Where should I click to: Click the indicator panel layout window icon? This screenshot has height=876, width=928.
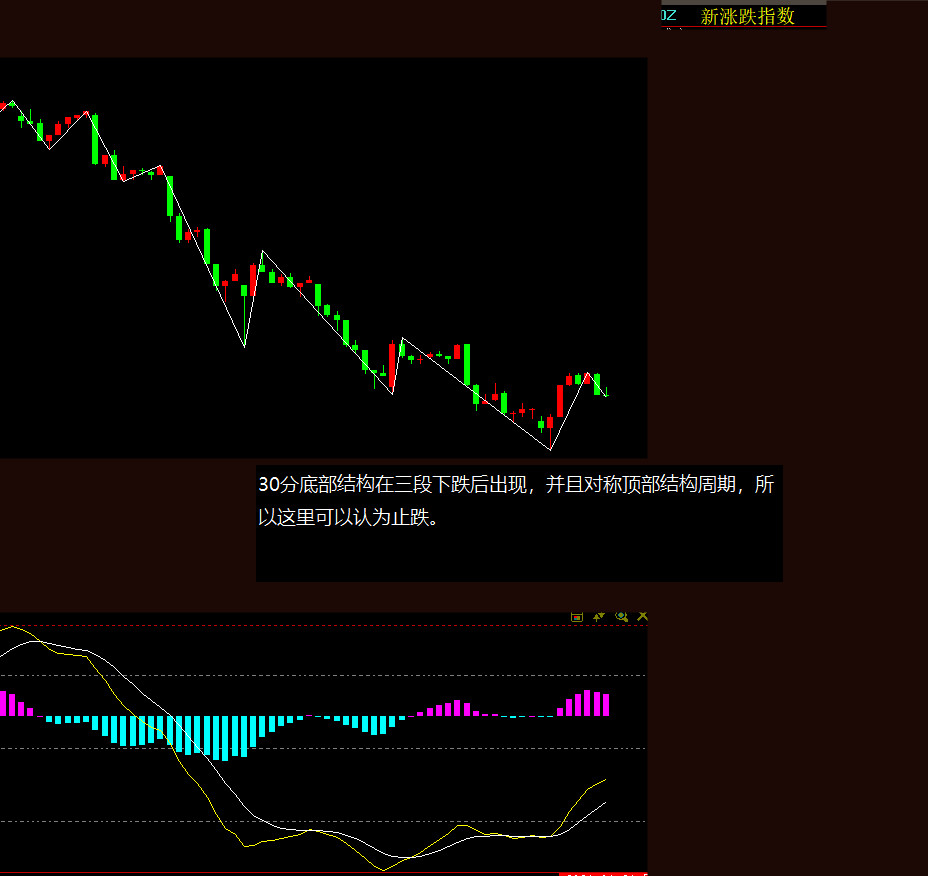tap(577, 617)
